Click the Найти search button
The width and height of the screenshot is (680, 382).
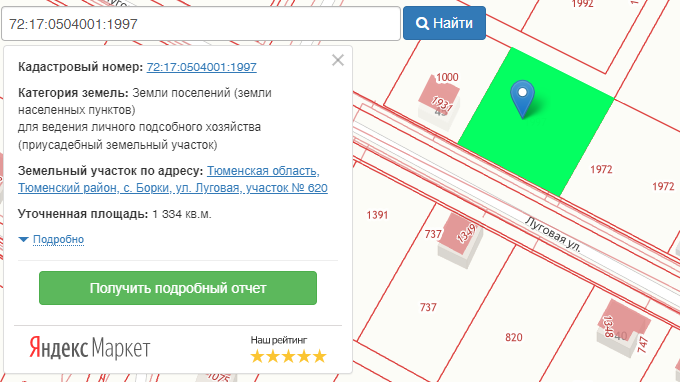[444, 23]
